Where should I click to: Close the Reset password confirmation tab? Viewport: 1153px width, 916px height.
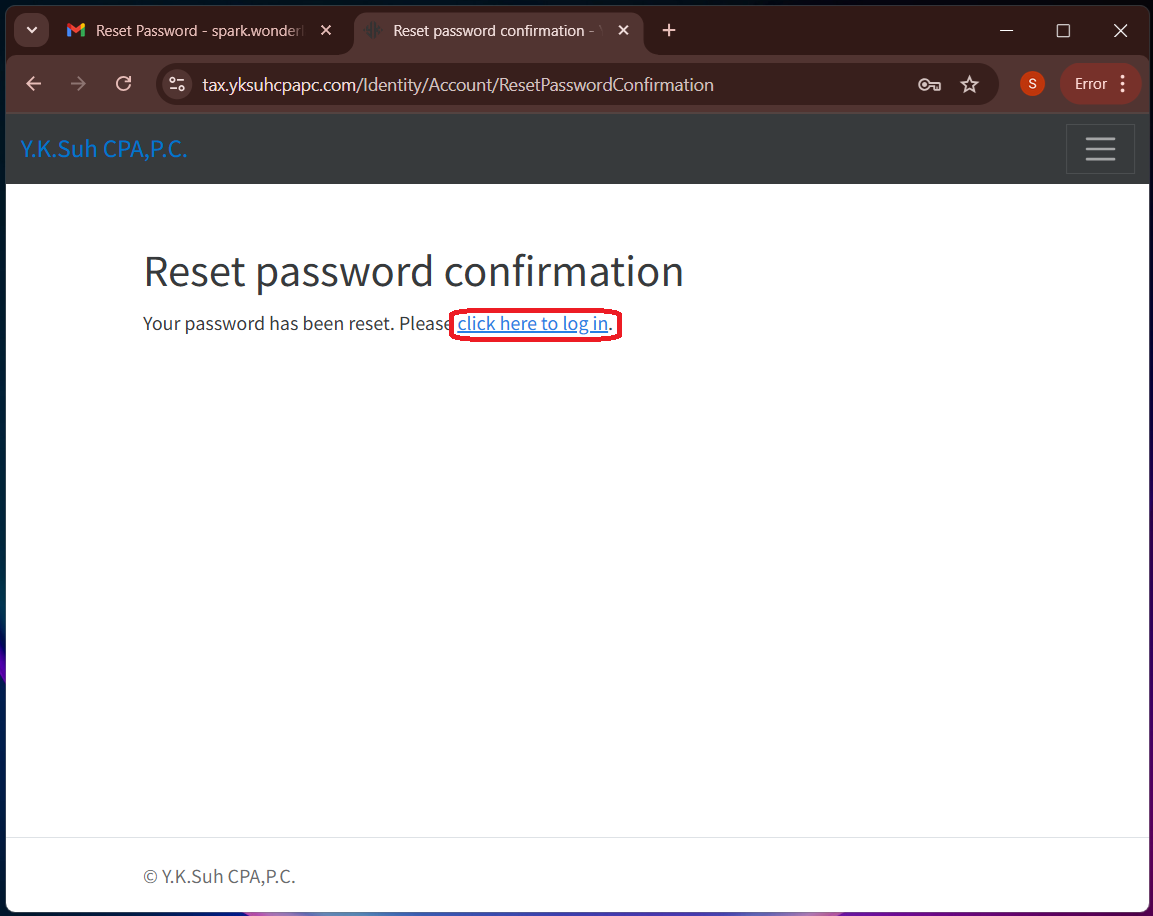pos(624,30)
